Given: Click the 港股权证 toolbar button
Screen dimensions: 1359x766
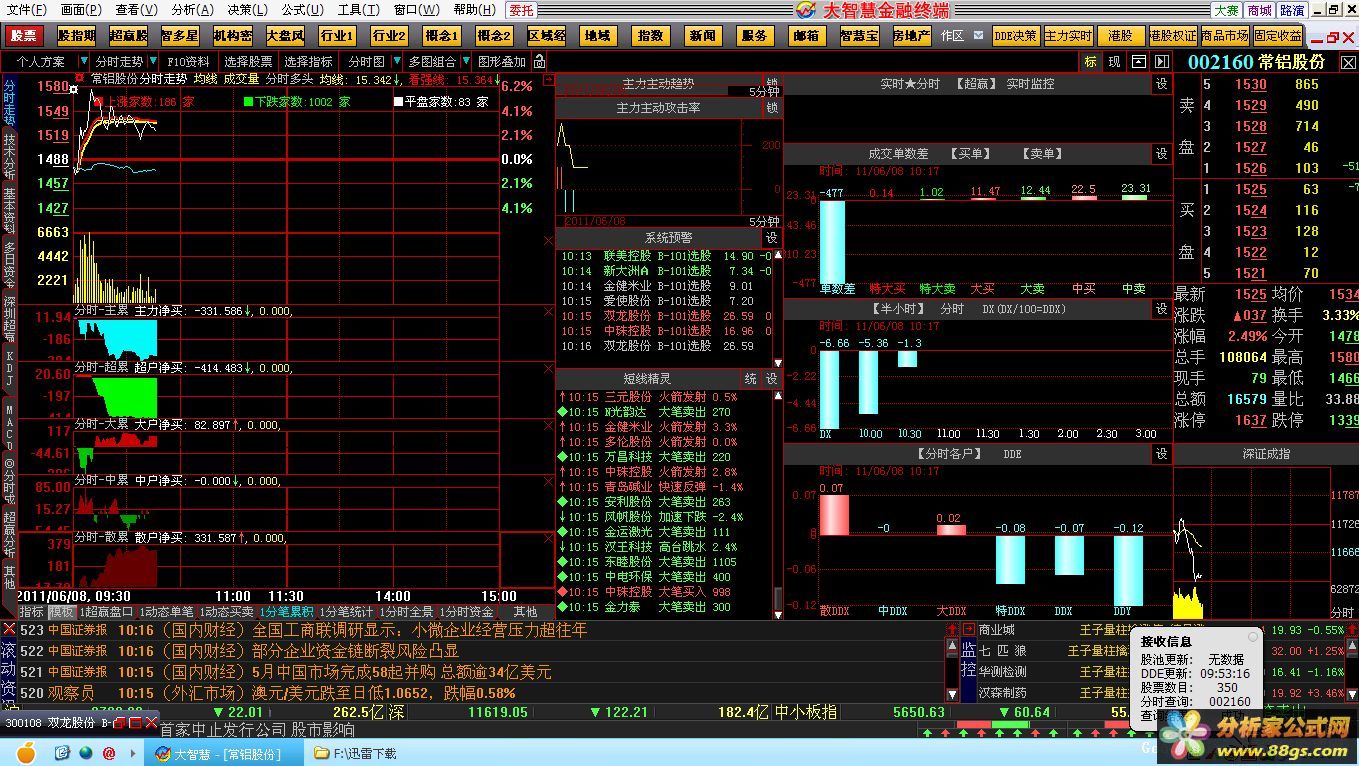Looking at the screenshot, I should click(1172, 36).
